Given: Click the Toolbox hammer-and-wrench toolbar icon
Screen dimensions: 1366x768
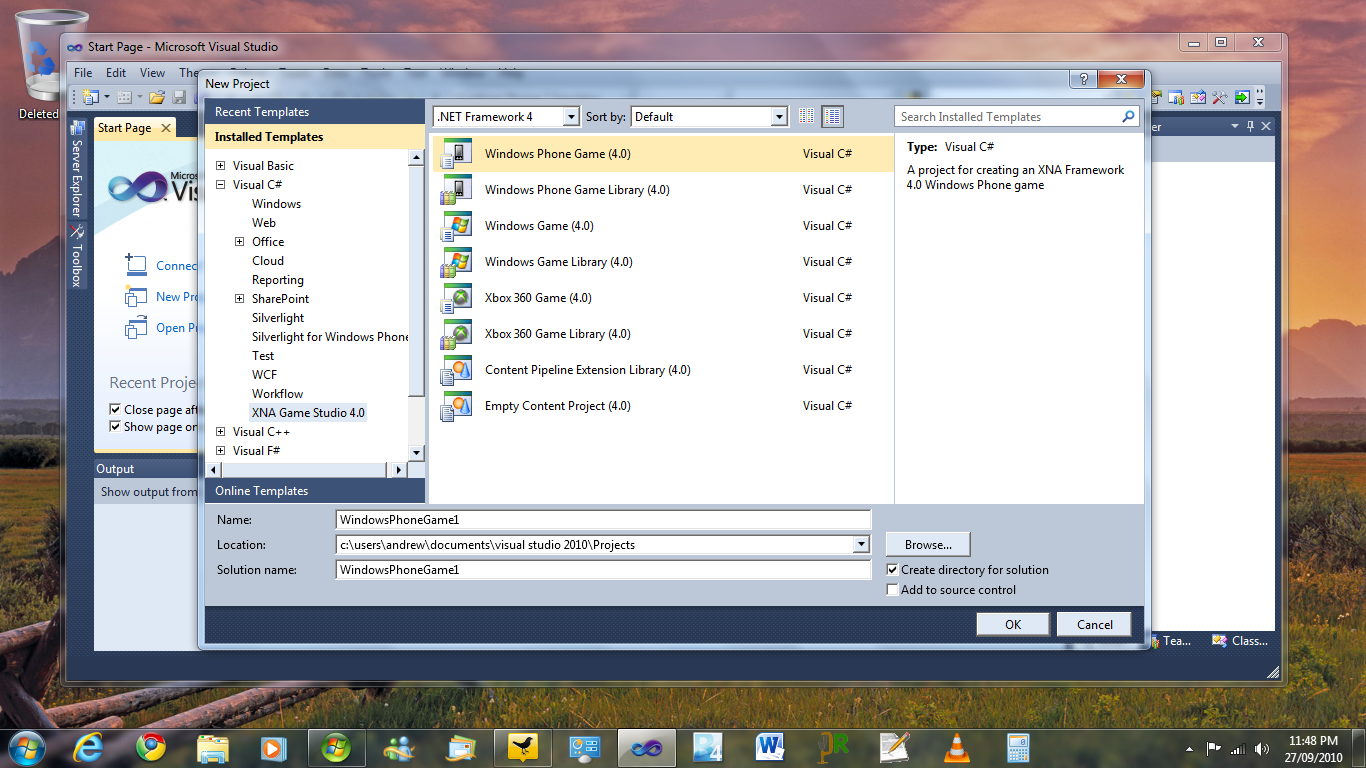Looking at the screenshot, I should click(1220, 97).
